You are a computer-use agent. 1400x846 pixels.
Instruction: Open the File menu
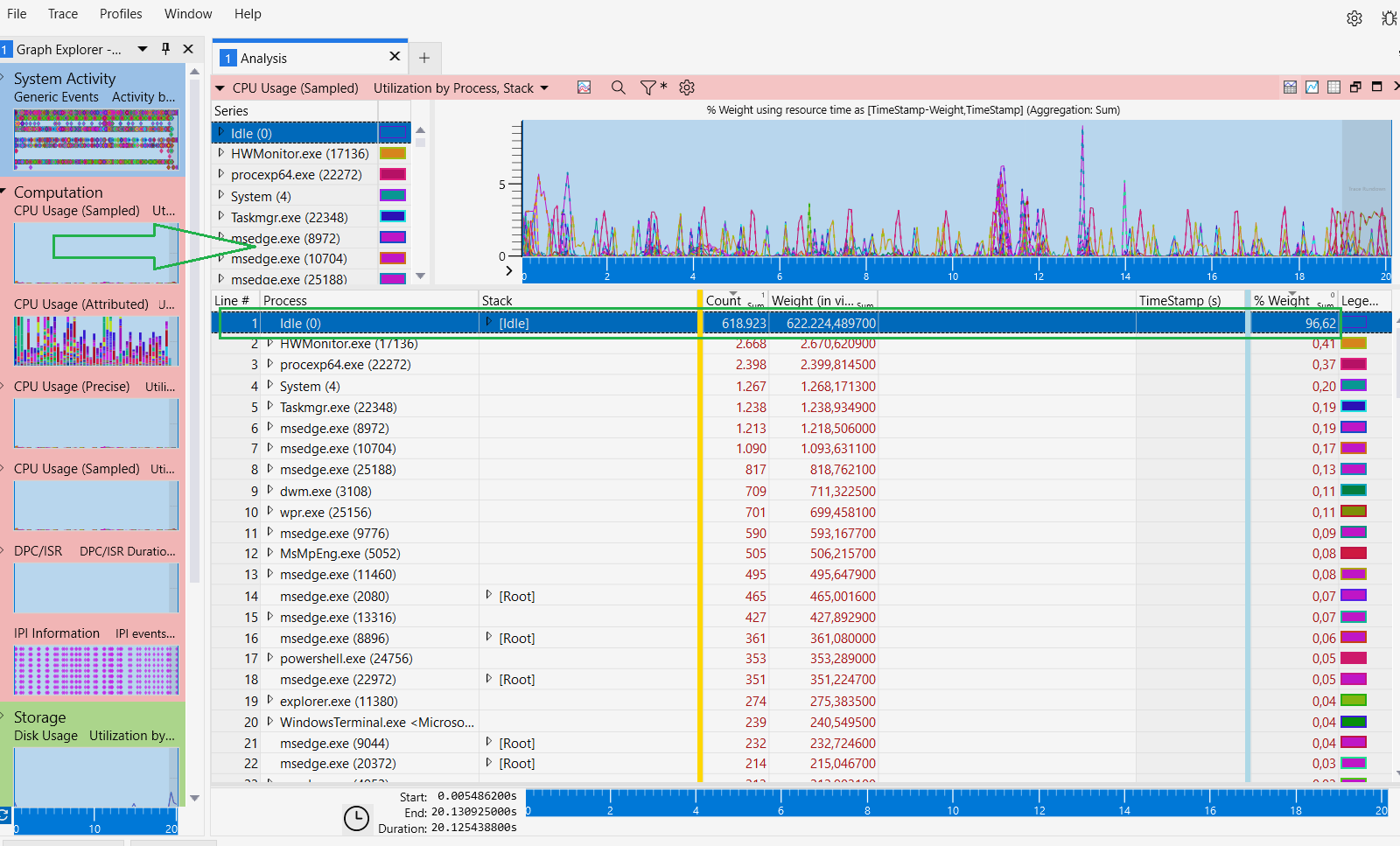[17, 14]
